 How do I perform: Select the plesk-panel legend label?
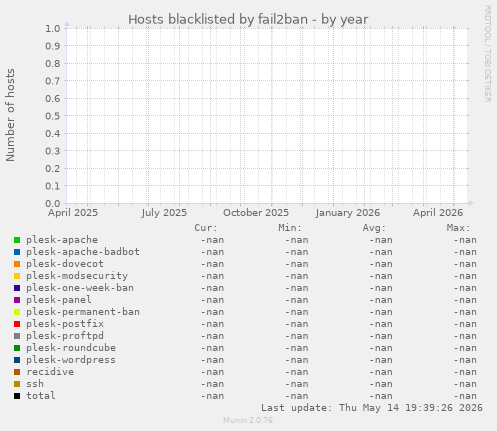pos(59,300)
